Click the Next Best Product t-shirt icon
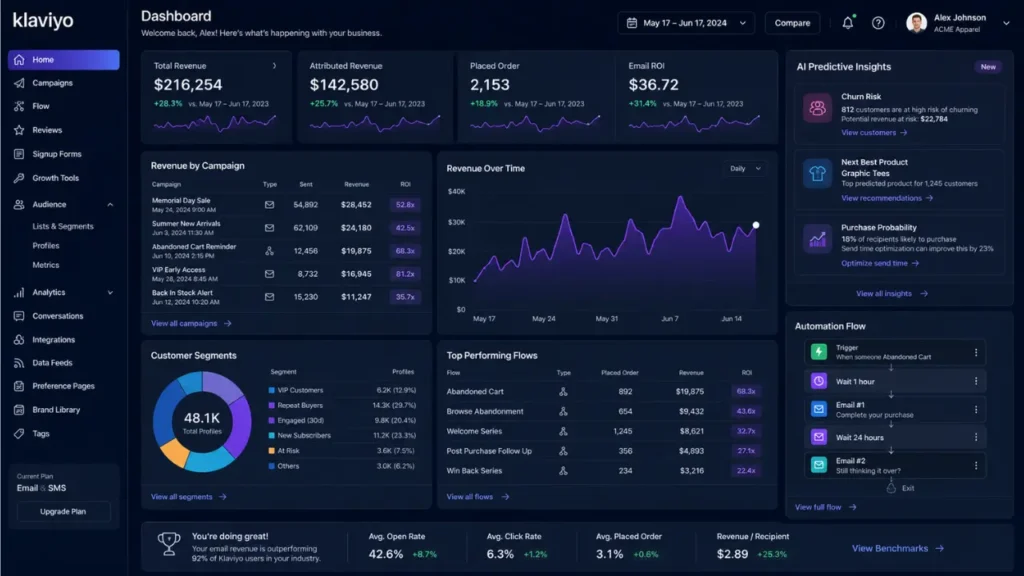This screenshot has height=576, width=1024. [817, 173]
